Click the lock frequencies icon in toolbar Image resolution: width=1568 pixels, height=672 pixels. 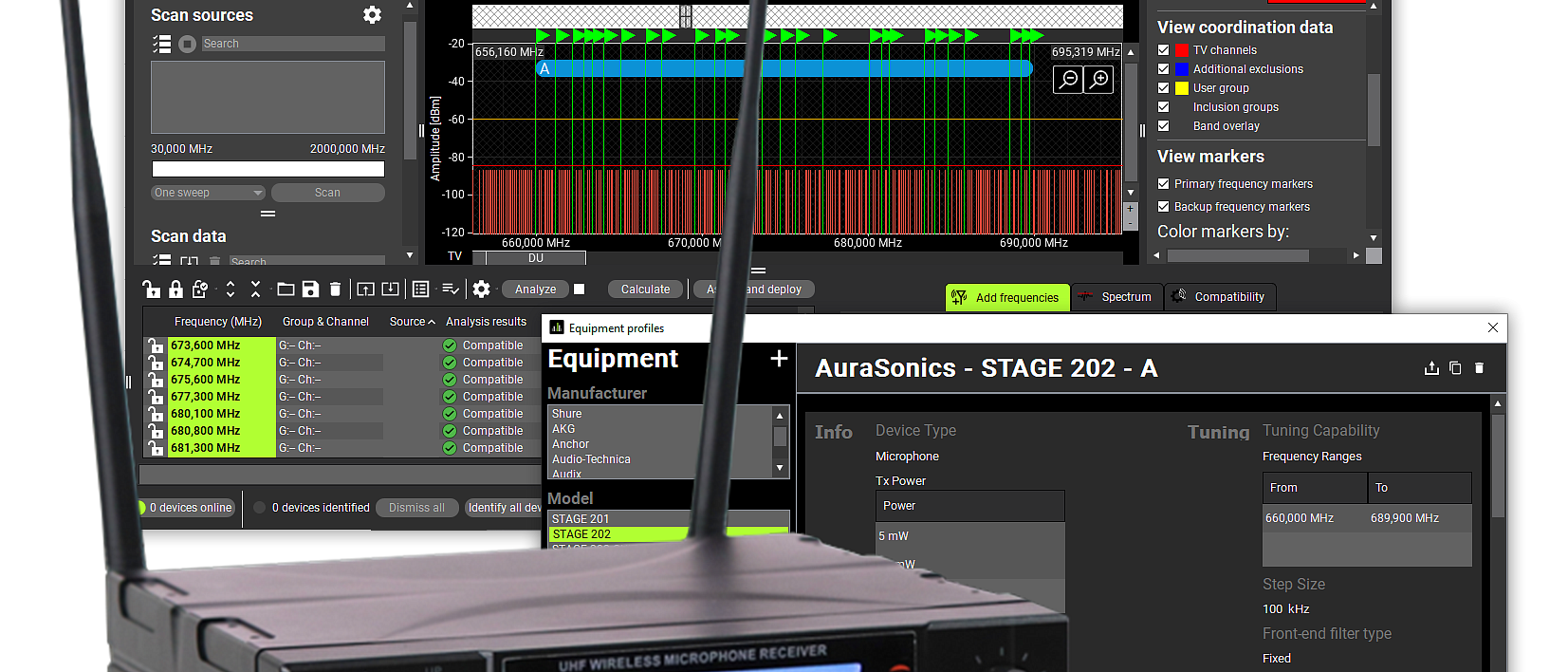(x=175, y=289)
